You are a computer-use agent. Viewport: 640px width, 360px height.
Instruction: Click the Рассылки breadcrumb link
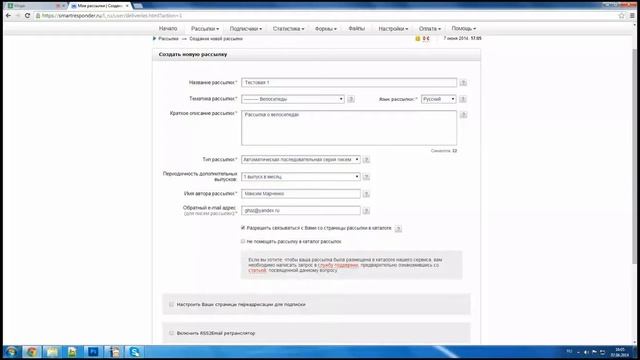[x=169, y=39]
